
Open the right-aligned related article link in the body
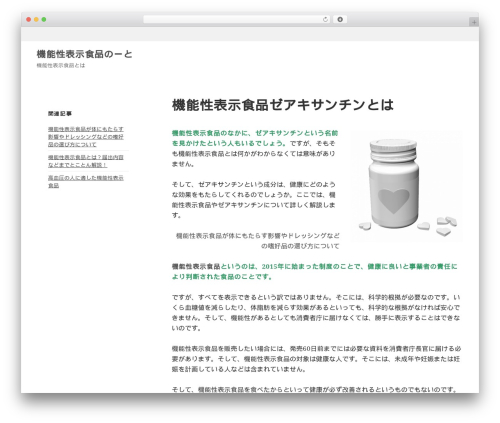[x=257, y=241]
